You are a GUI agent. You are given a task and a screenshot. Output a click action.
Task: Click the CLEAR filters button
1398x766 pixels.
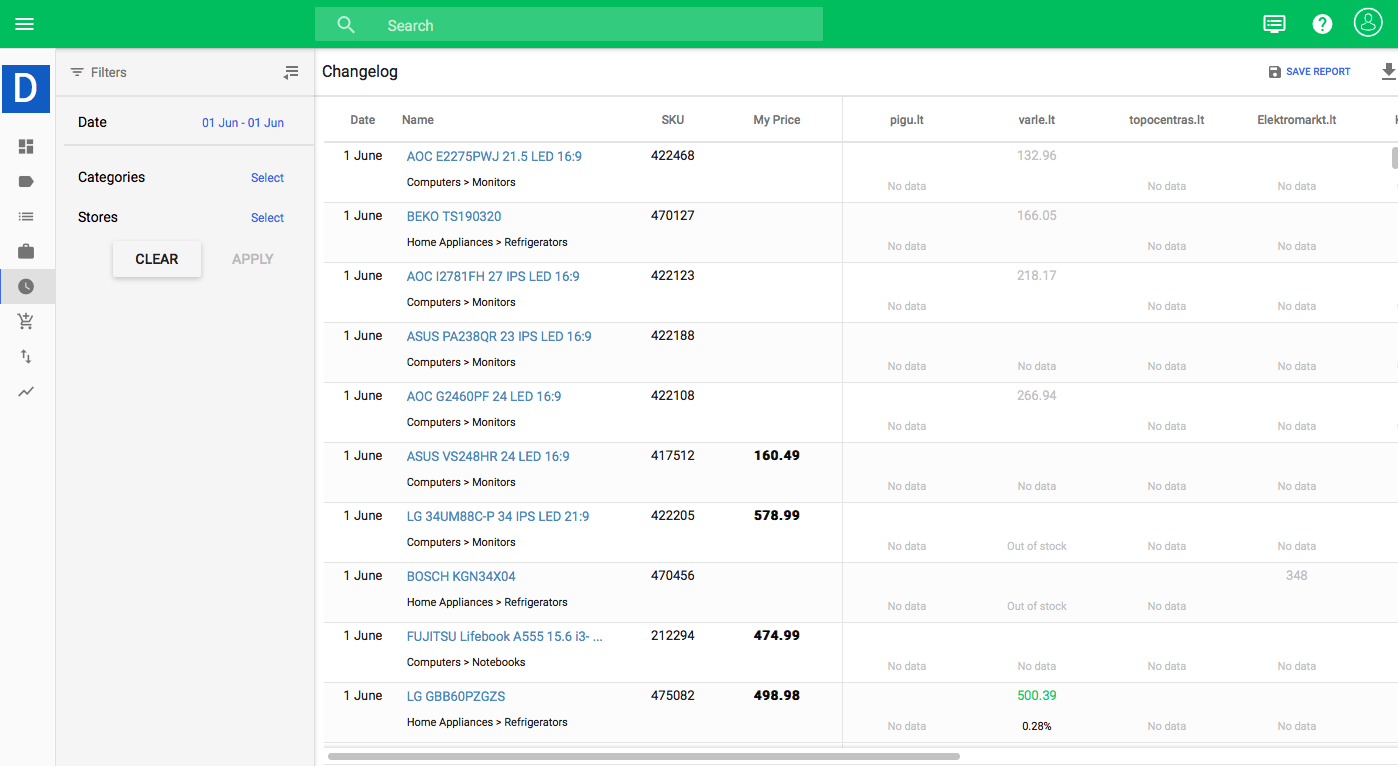(157, 259)
